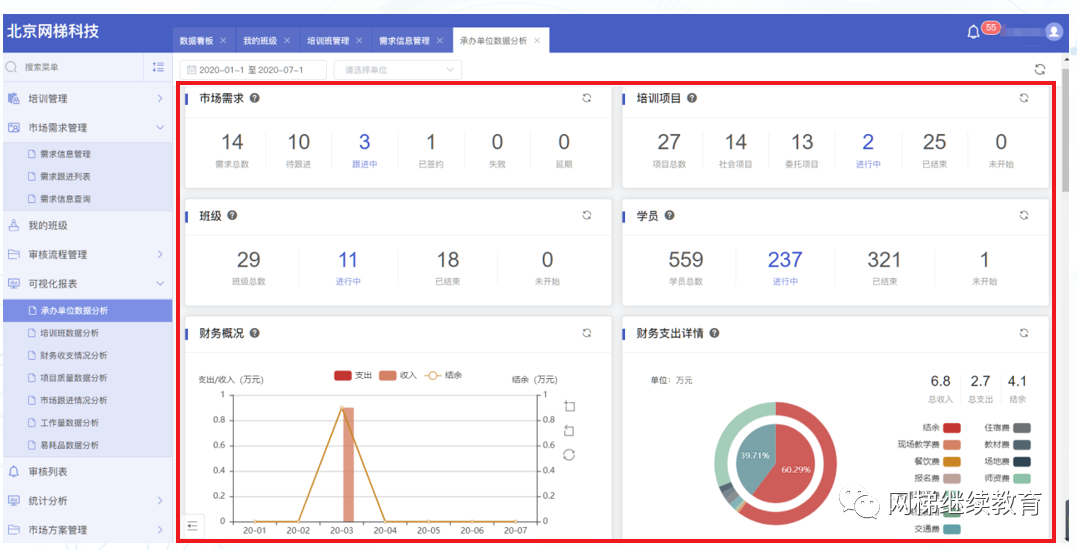Image resolution: width=1077 pixels, height=550 pixels.
Task: Collapse the 可视化报表 menu
Action: point(87,284)
